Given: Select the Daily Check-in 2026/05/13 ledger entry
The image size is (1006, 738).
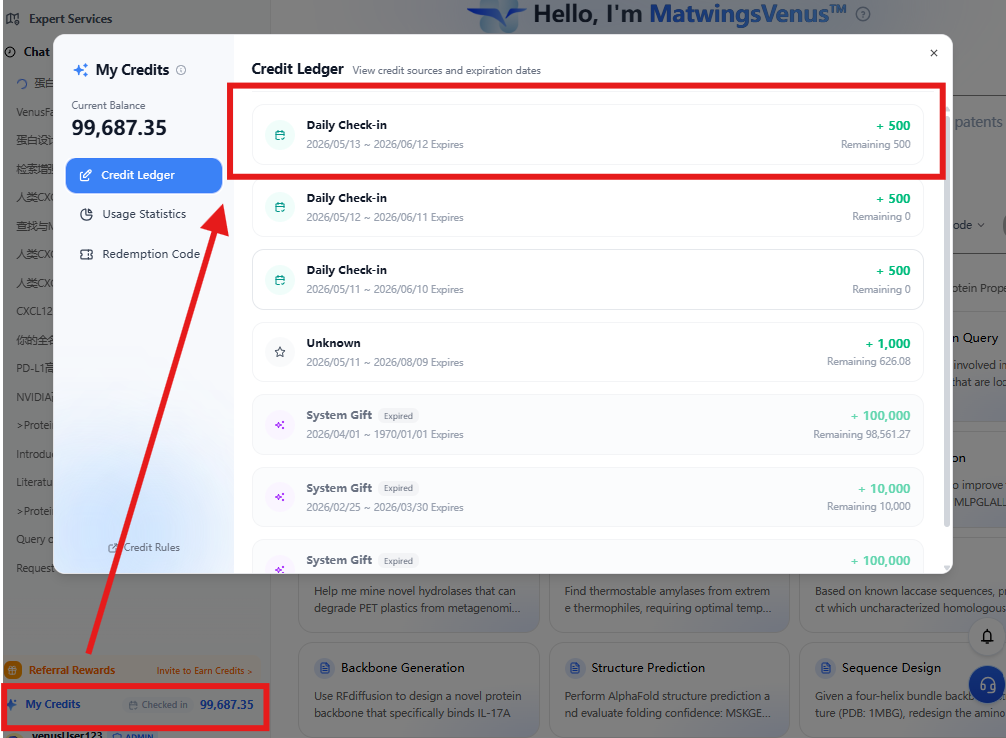Looking at the screenshot, I should 588,134.
